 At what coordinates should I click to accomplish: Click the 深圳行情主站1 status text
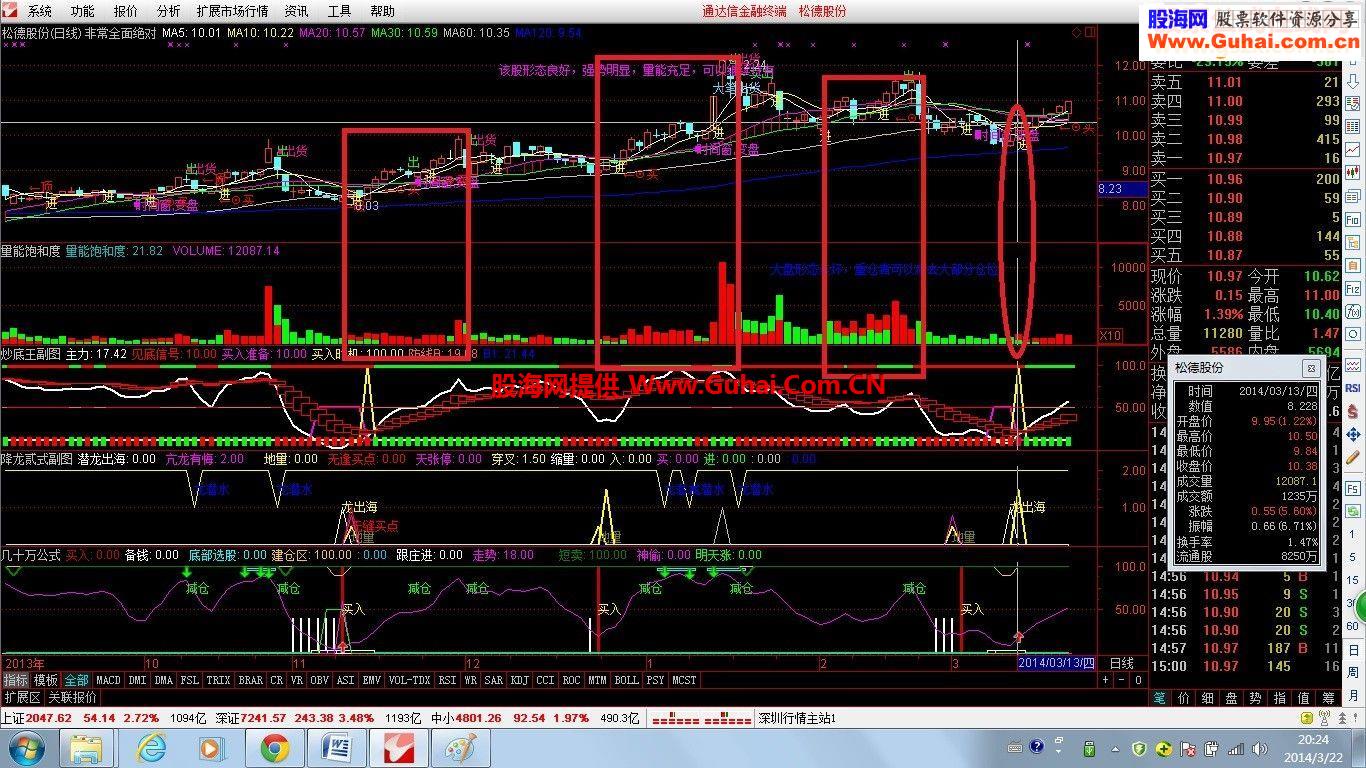(x=797, y=719)
